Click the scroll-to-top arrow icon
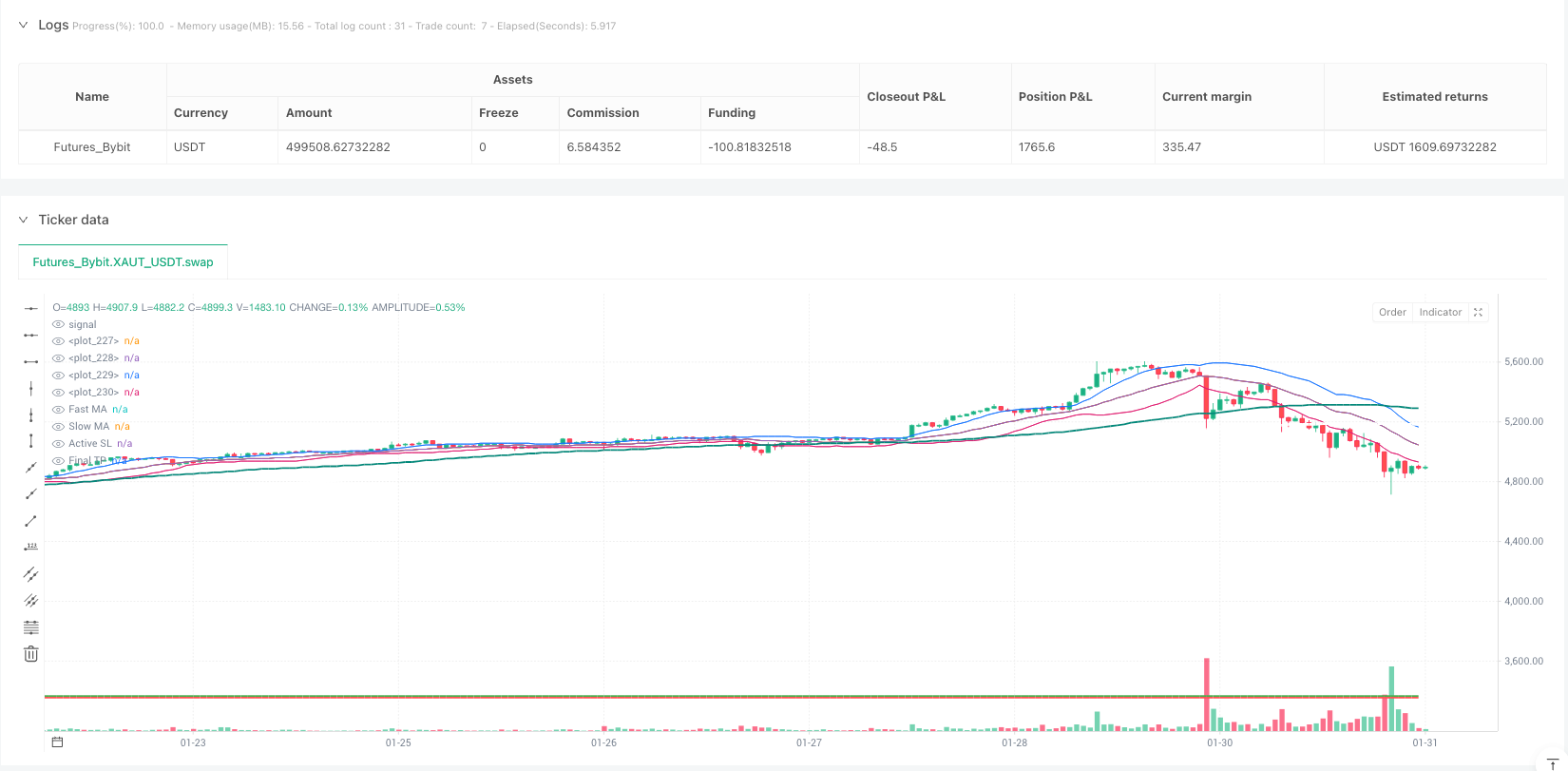Image resolution: width=1568 pixels, height=771 pixels. click(x=1553, y=764)
